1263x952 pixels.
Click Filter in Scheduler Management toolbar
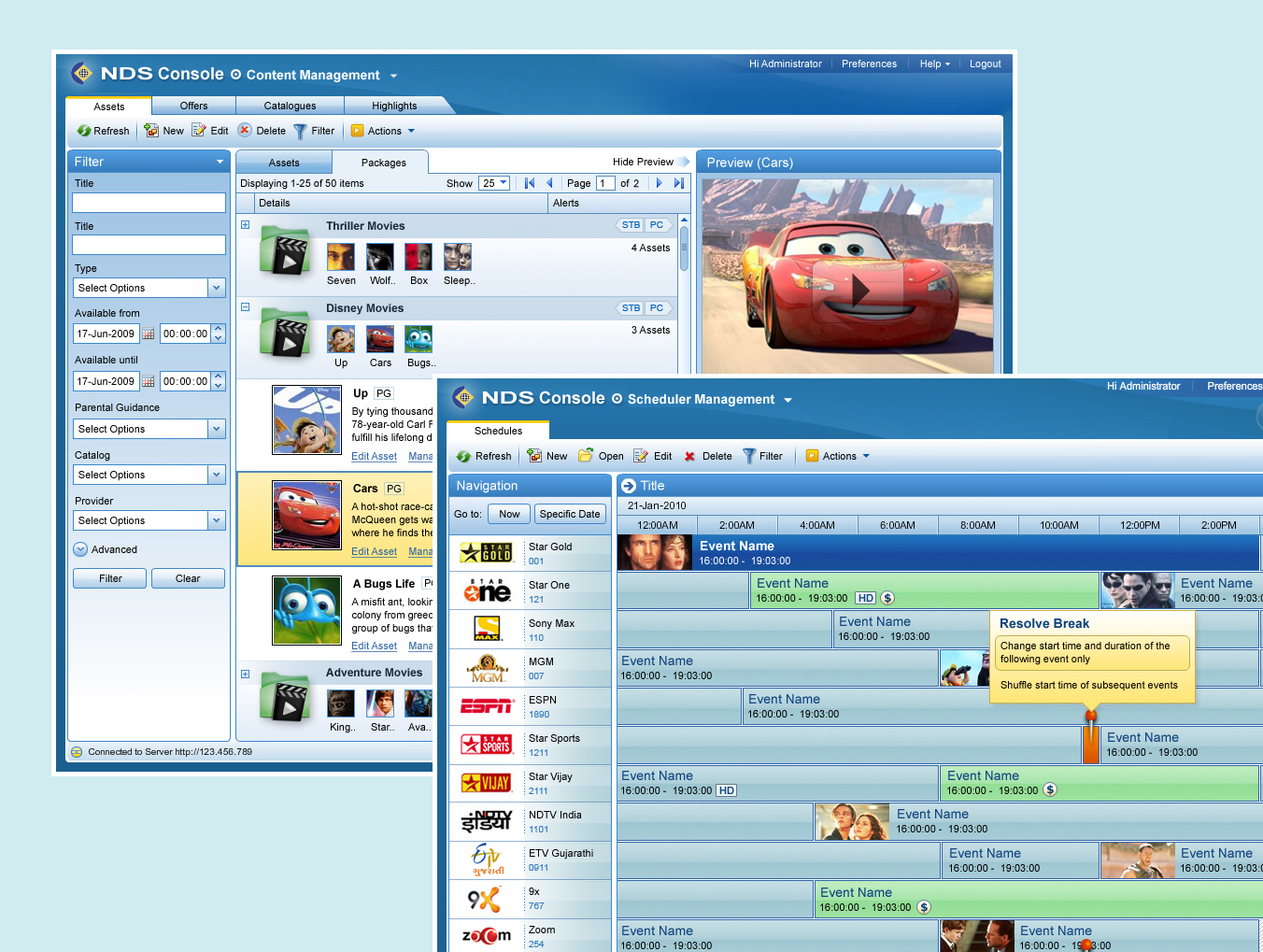763,456
